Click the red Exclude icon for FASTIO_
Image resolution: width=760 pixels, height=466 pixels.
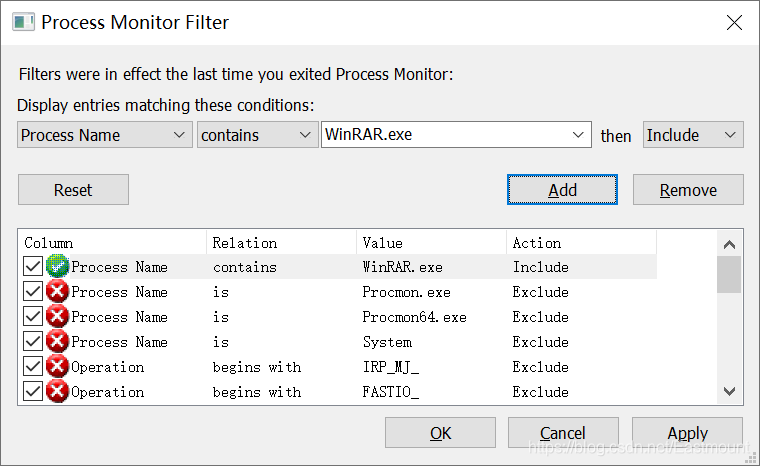point(57,392)
